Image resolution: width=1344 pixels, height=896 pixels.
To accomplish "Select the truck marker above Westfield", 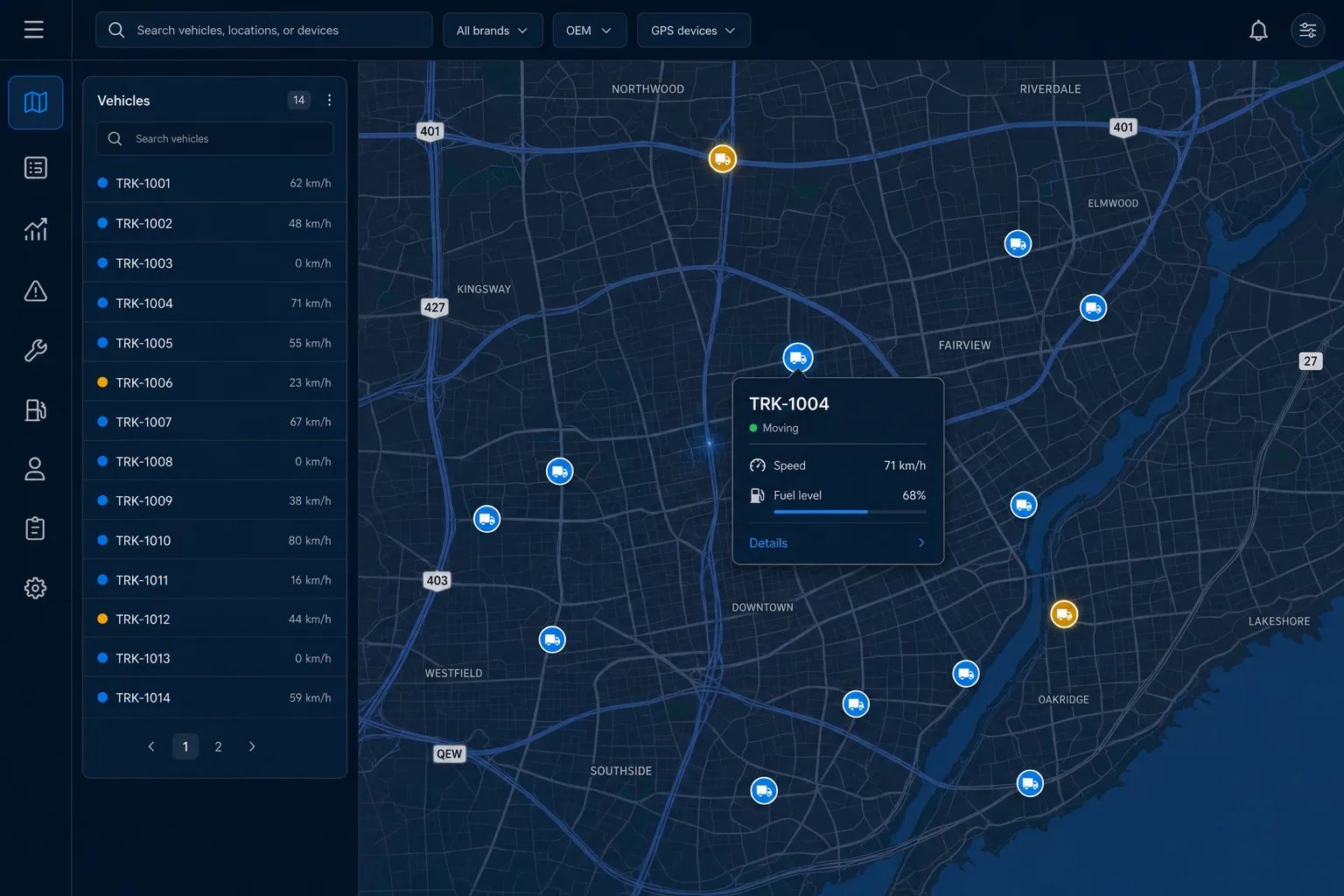I will tap(552, 640).
